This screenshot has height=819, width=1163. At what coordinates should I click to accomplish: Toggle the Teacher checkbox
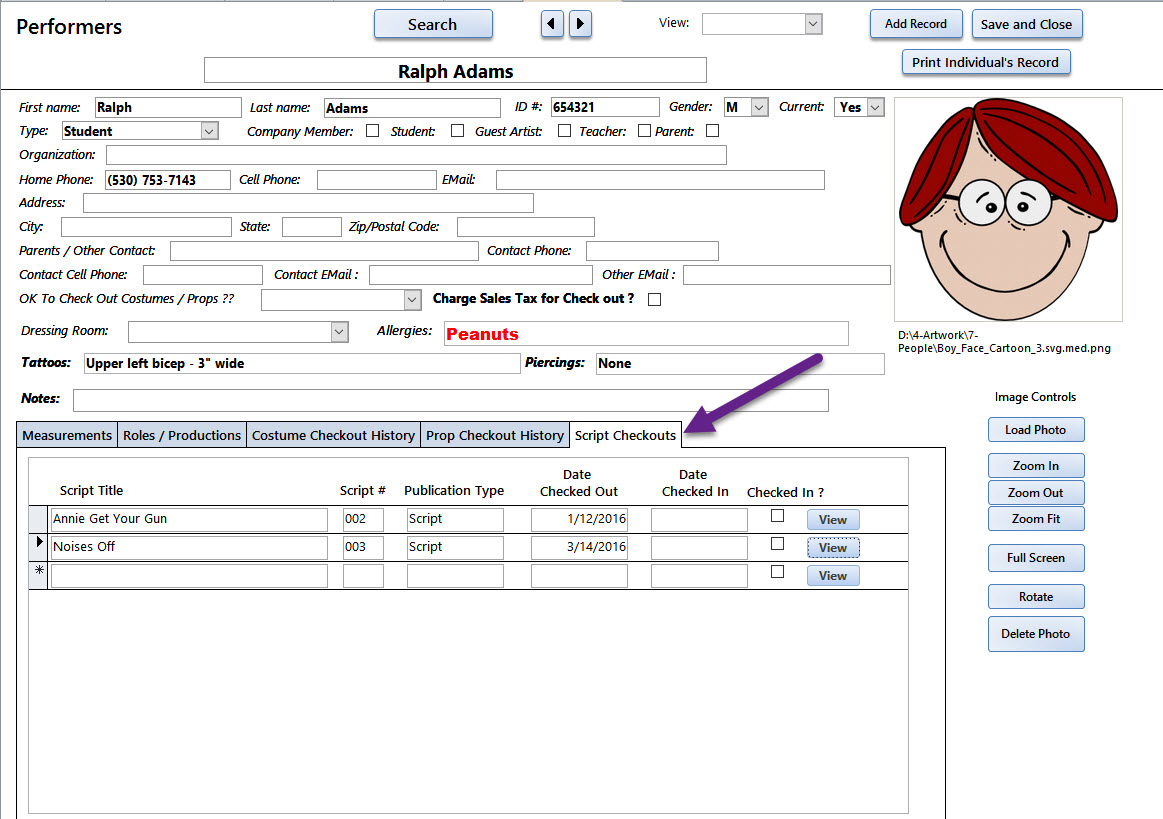pos(645,131)
